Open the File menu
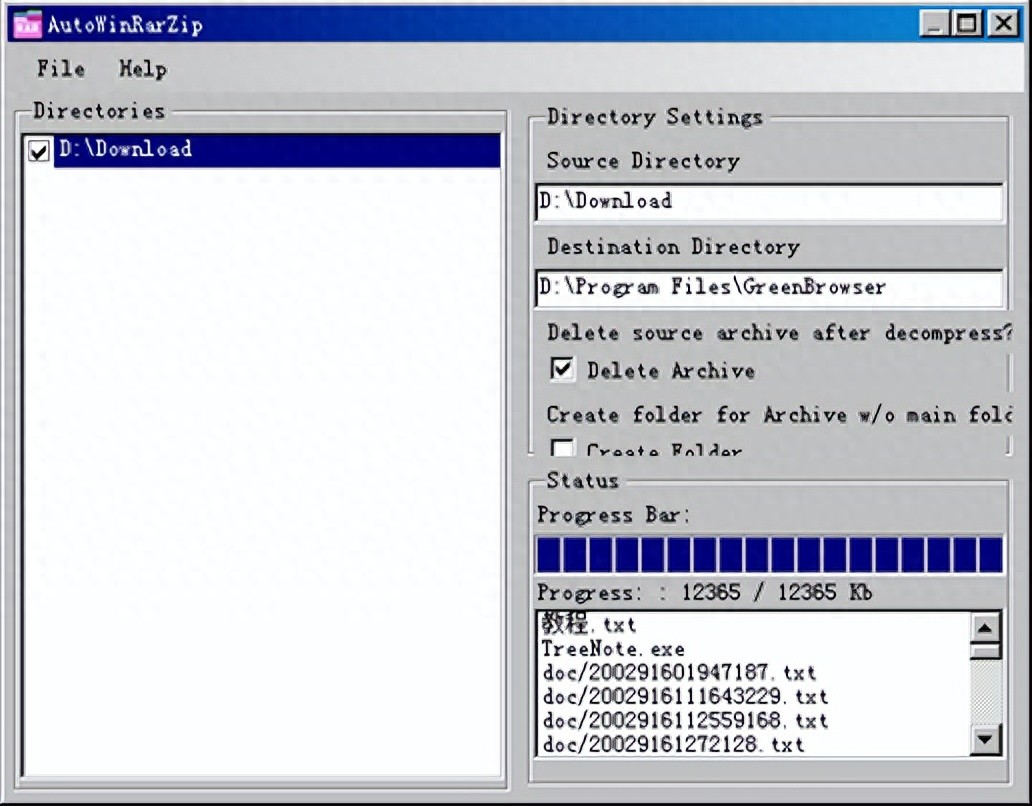1032x806 pixels. pyautogui.click(x=61, y=69)
